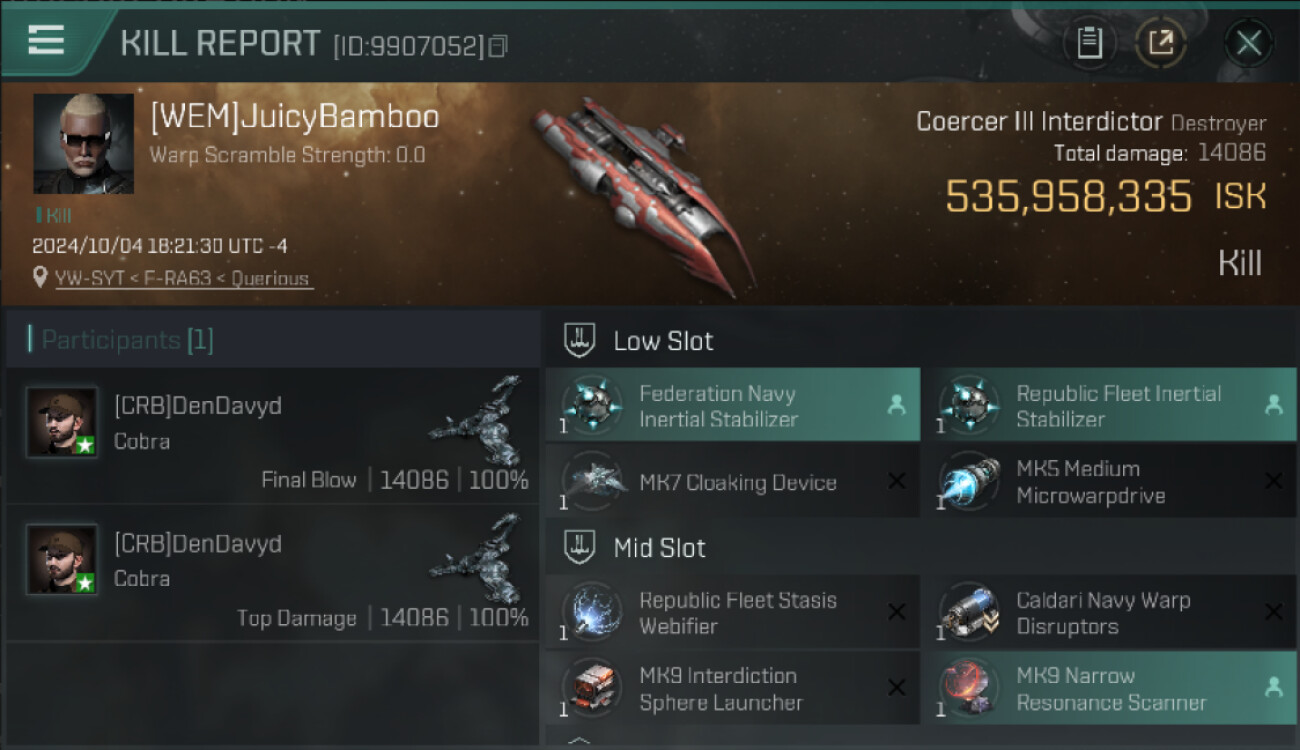The width and height of the screenshot is (1300, 750).
Task: Copy the kill report ID
Action: point(498,45)
